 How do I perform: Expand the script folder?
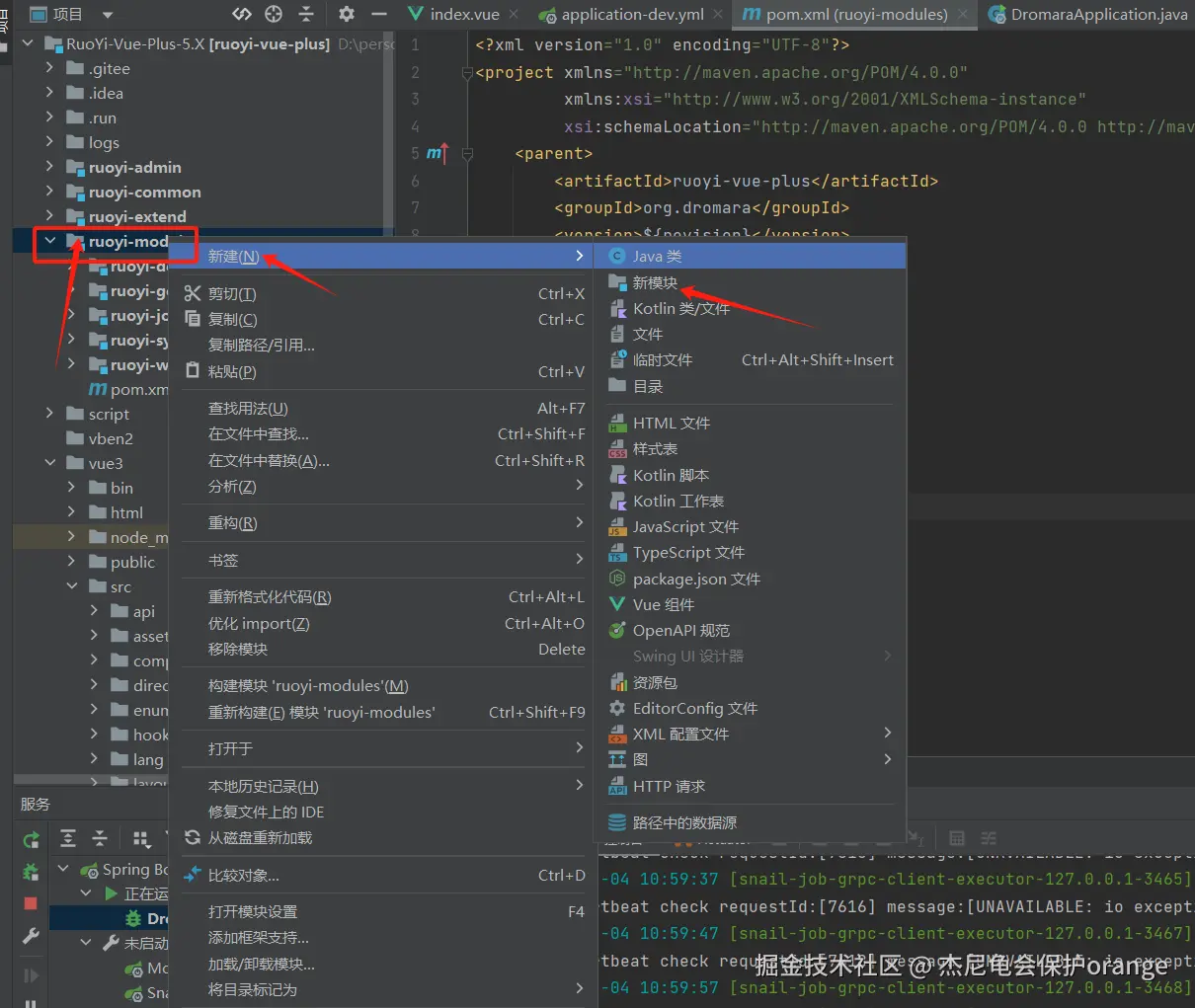point(49,414)
